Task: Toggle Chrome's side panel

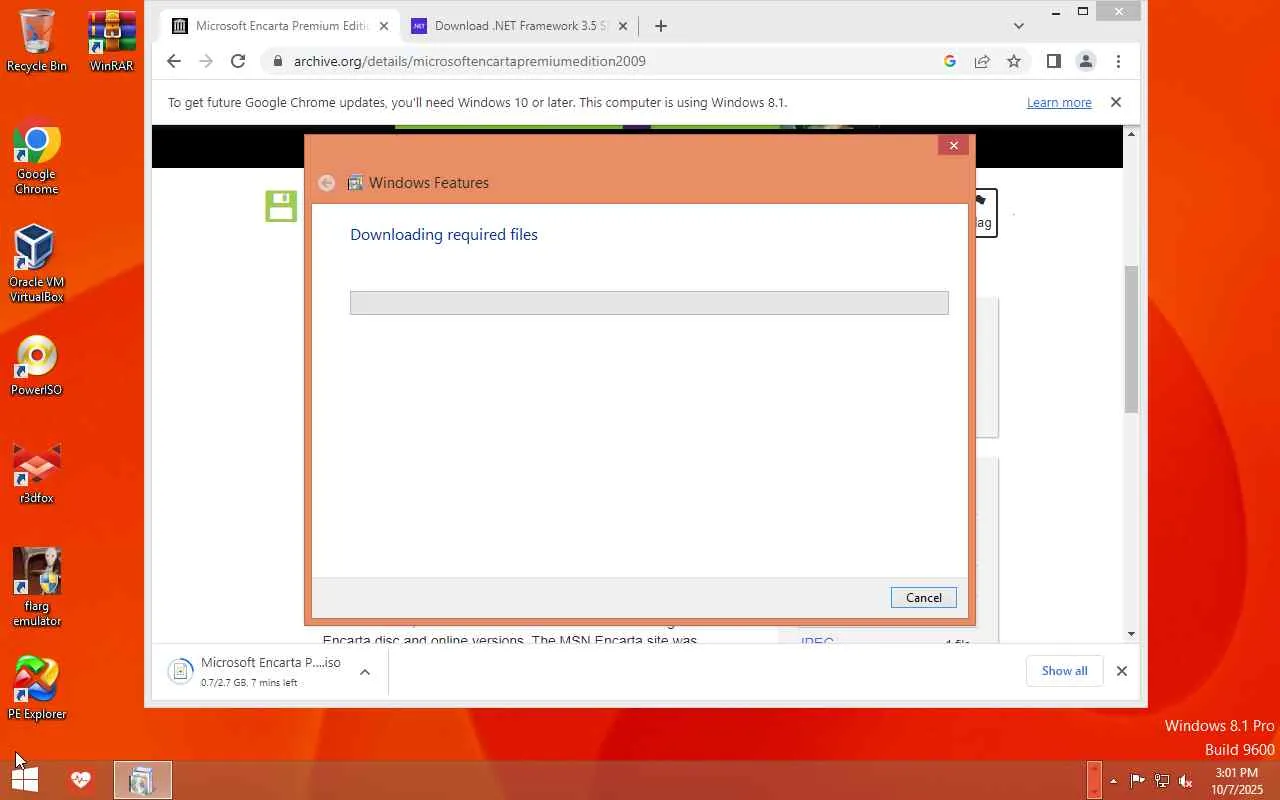Action: pos(1053,61)
